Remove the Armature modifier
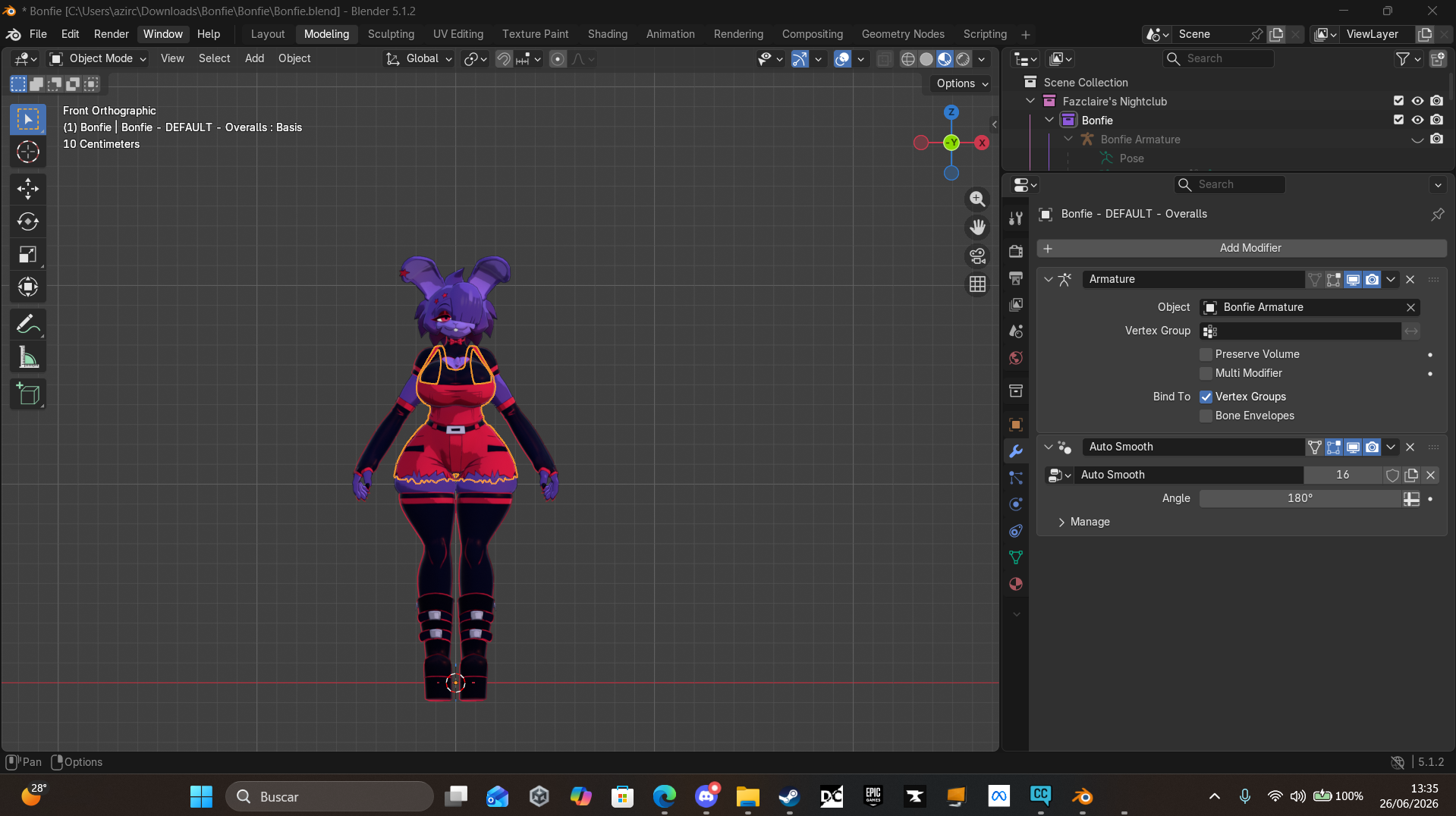This screenshot has height=816, width=1456. [x=1410, y=280]
